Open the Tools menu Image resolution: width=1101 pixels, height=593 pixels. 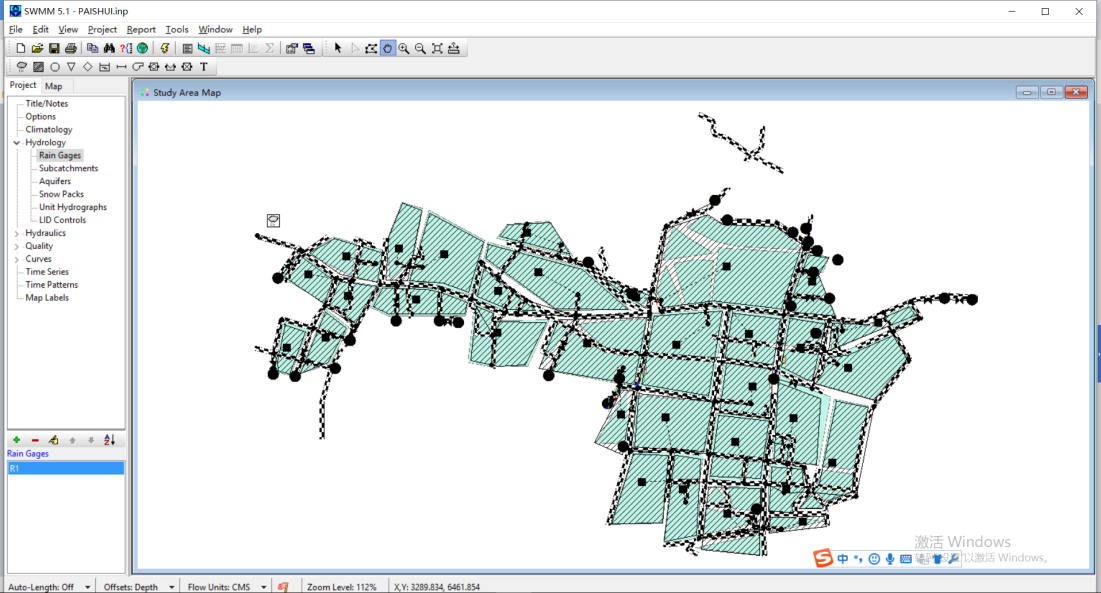click(x=177, y=30)
